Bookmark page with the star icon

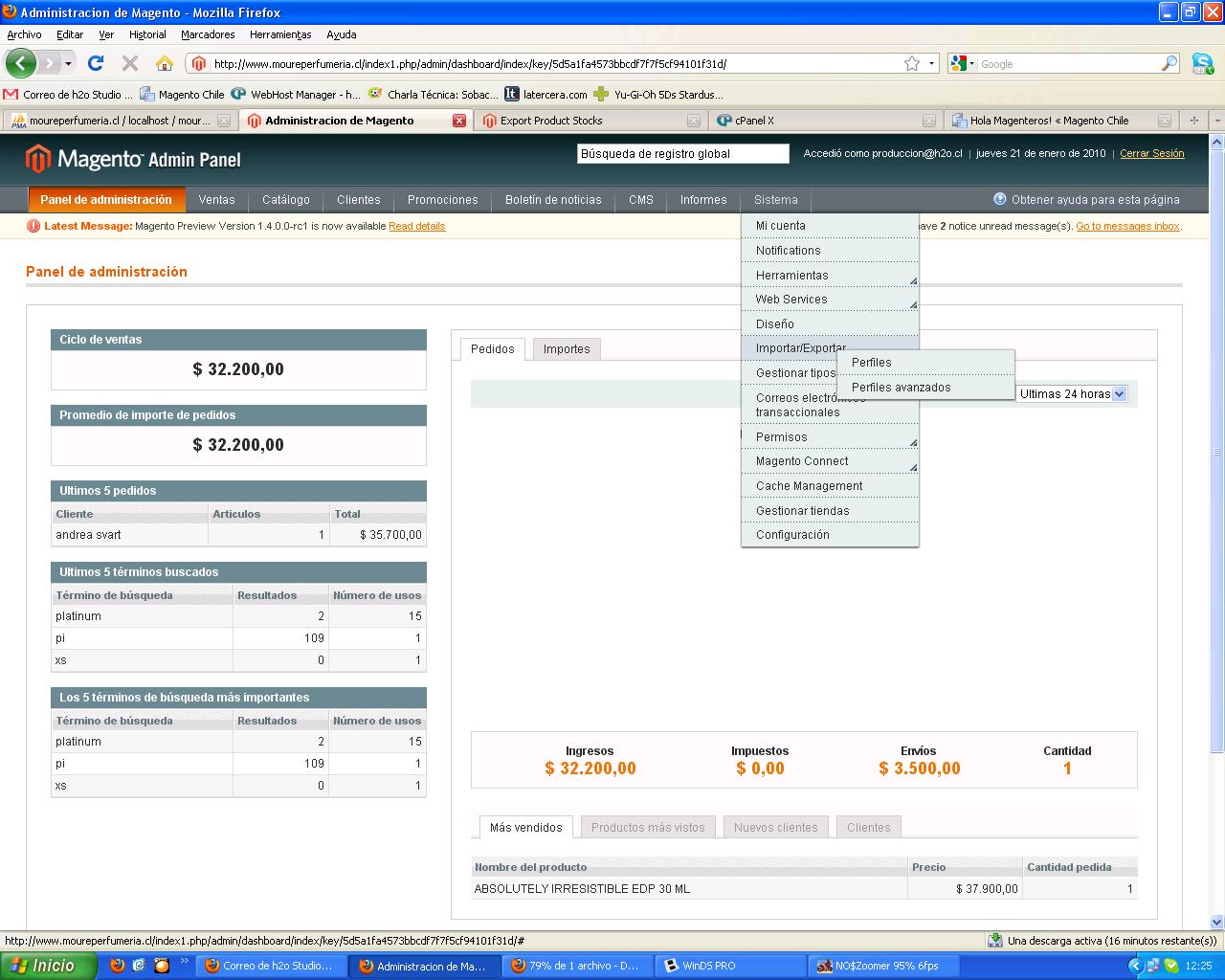pyautogui.click(x=912, y=63)
